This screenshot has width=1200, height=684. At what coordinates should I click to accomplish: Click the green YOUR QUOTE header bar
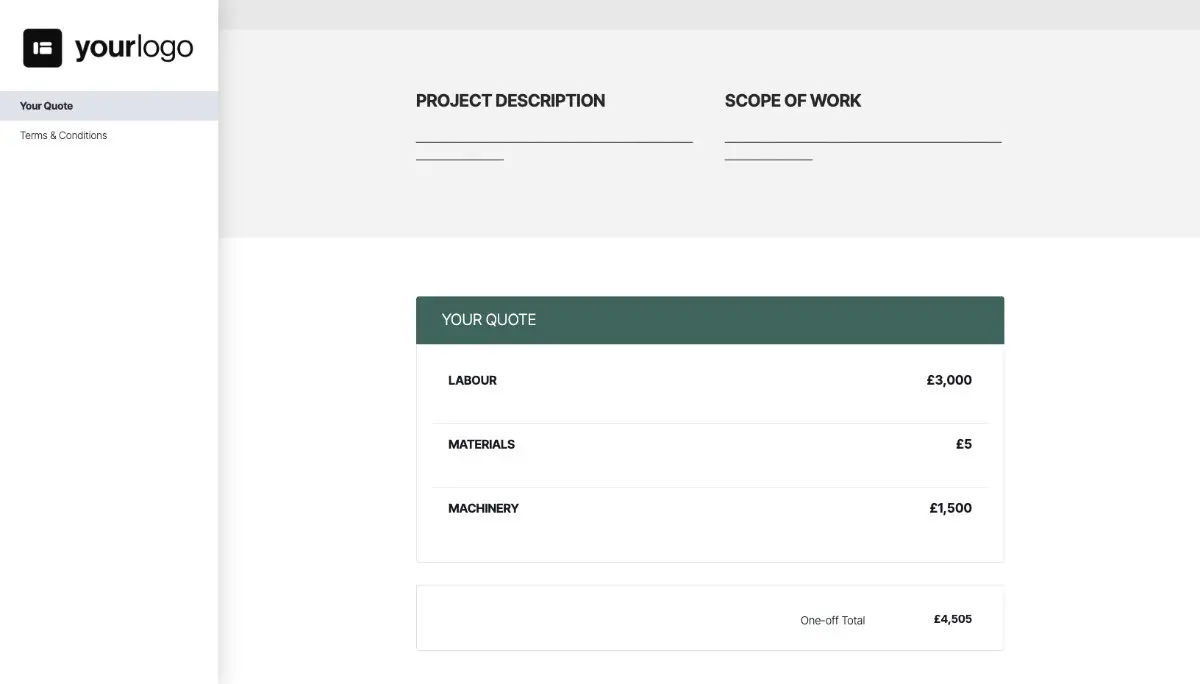710,320
